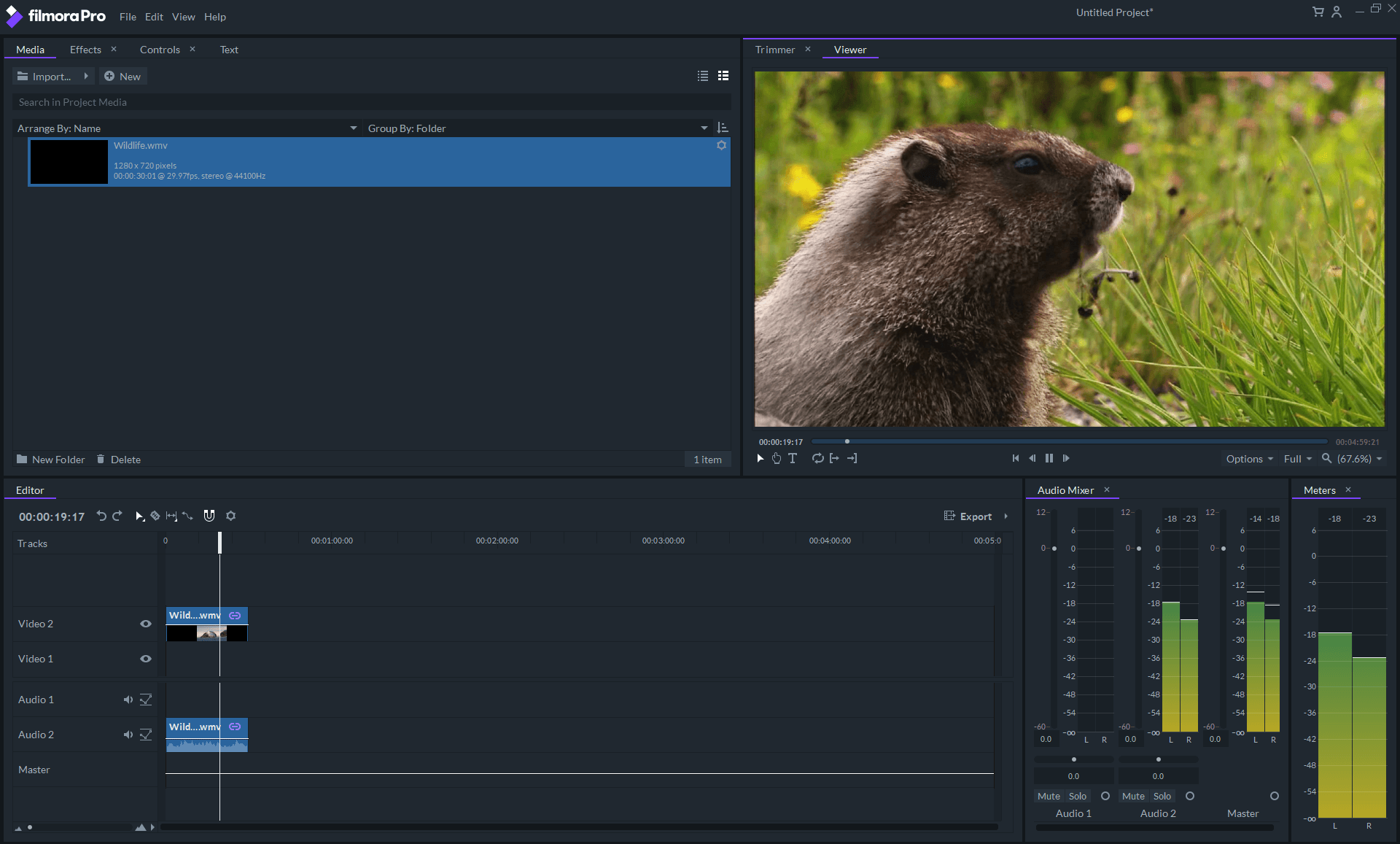Open the Options dropdown under the Viewer
Image resolution: width=1400 pixels, height=844 pixels.
pyautogui.click(x=1248, y=459)
